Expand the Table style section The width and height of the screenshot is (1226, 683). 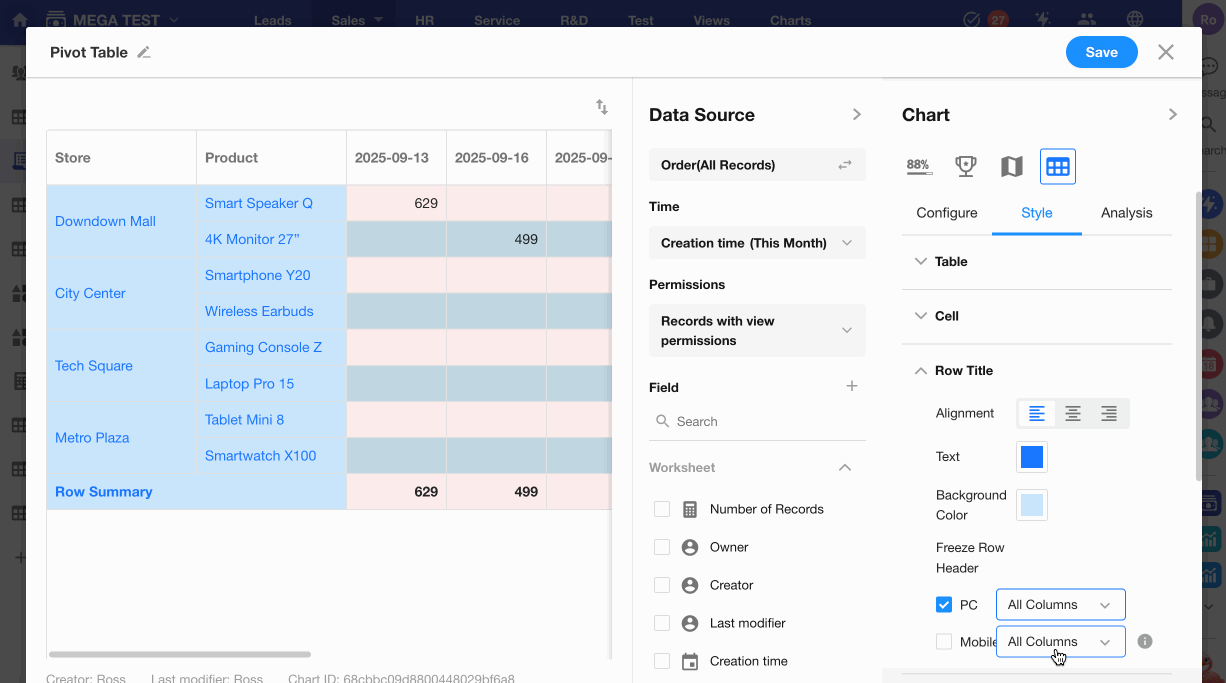pos(950,261)
